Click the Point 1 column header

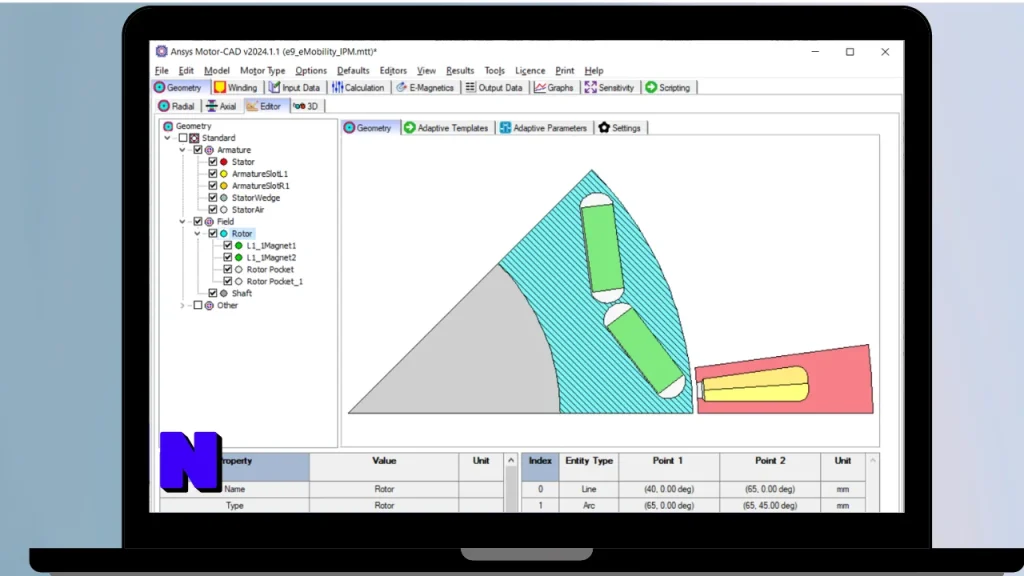(668, 466)
